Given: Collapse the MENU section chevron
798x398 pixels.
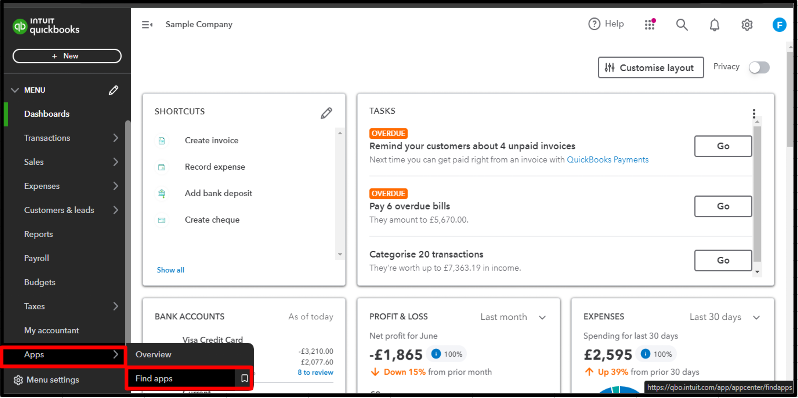Looking at the screenshot, I should tap(15, 90).
